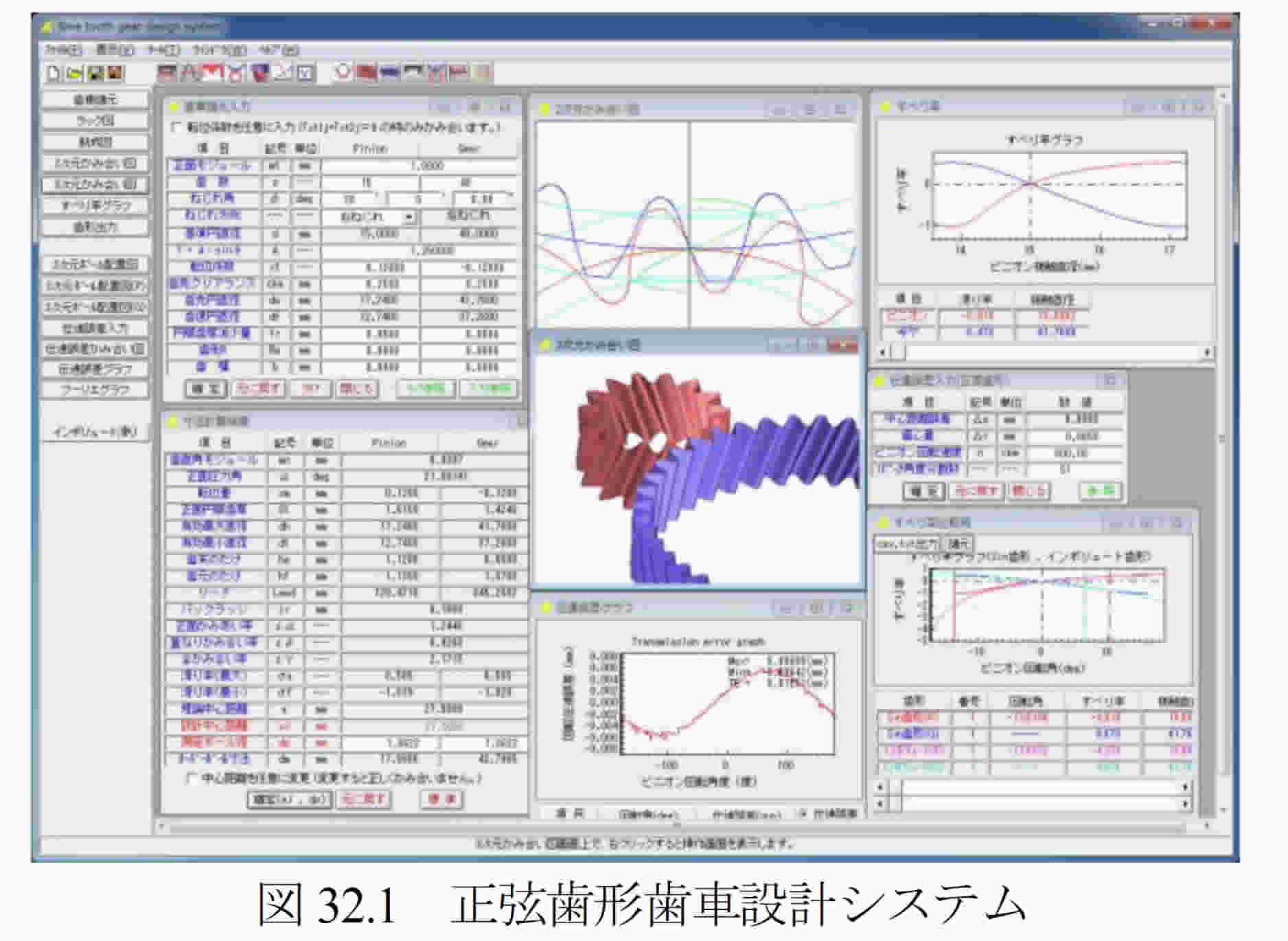Click the Pinion tooth count input field

[x=369, y=183]
